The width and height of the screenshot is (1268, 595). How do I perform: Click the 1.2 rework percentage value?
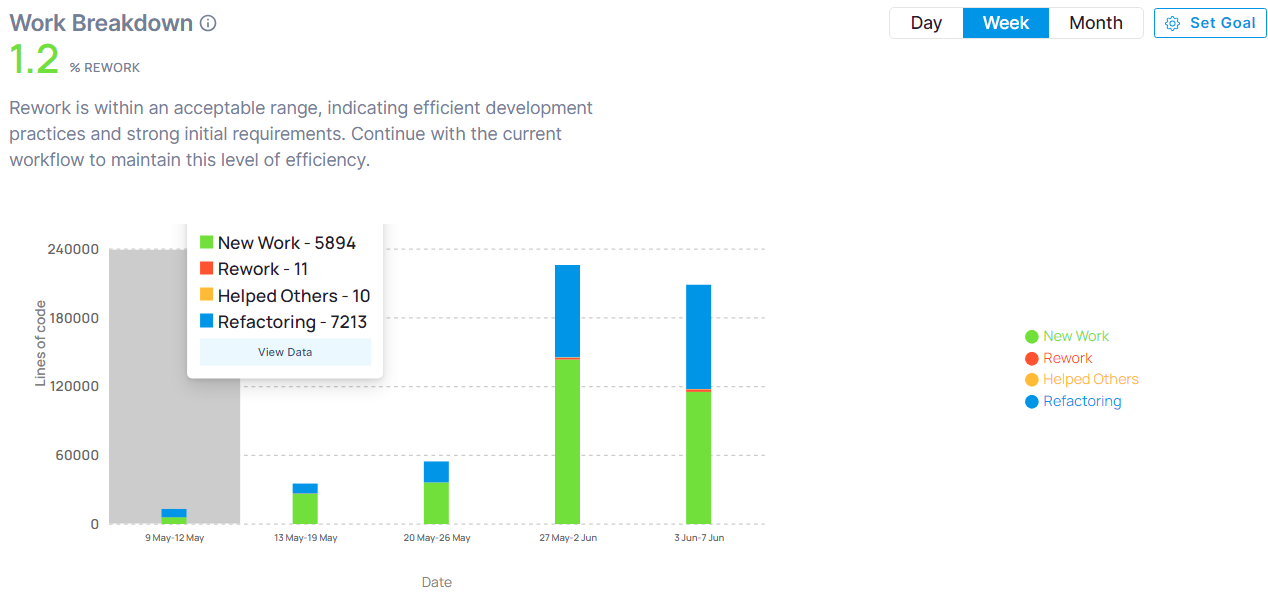34,60
